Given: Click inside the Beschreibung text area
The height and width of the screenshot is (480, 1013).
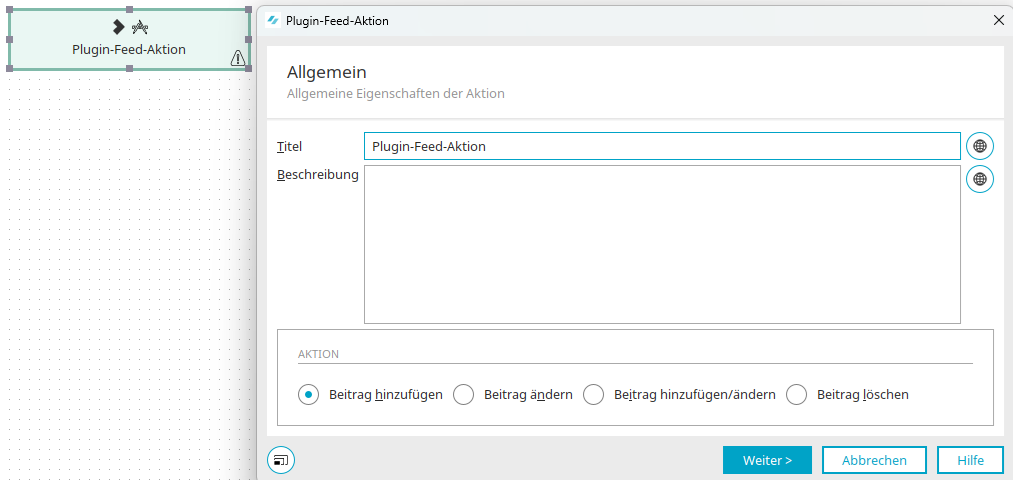Looking at the screenshot, I should (662, 244).
